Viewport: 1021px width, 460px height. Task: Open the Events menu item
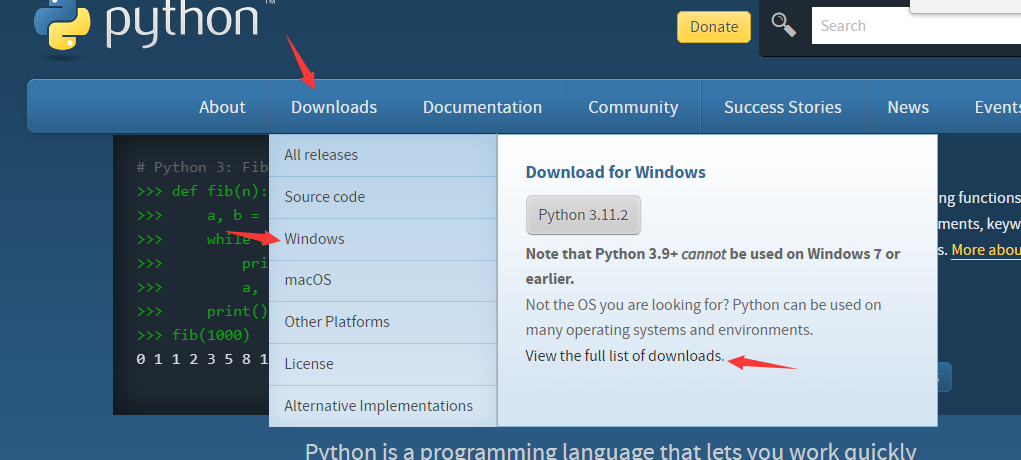pos(996,107)
